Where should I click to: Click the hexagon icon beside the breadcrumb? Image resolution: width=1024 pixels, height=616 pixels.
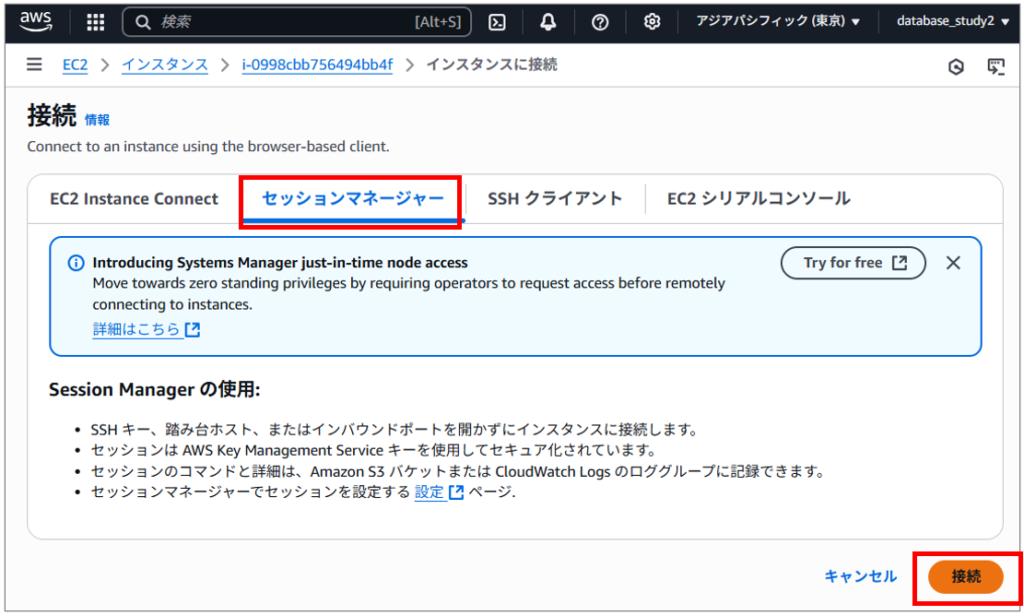pos(956,67)
